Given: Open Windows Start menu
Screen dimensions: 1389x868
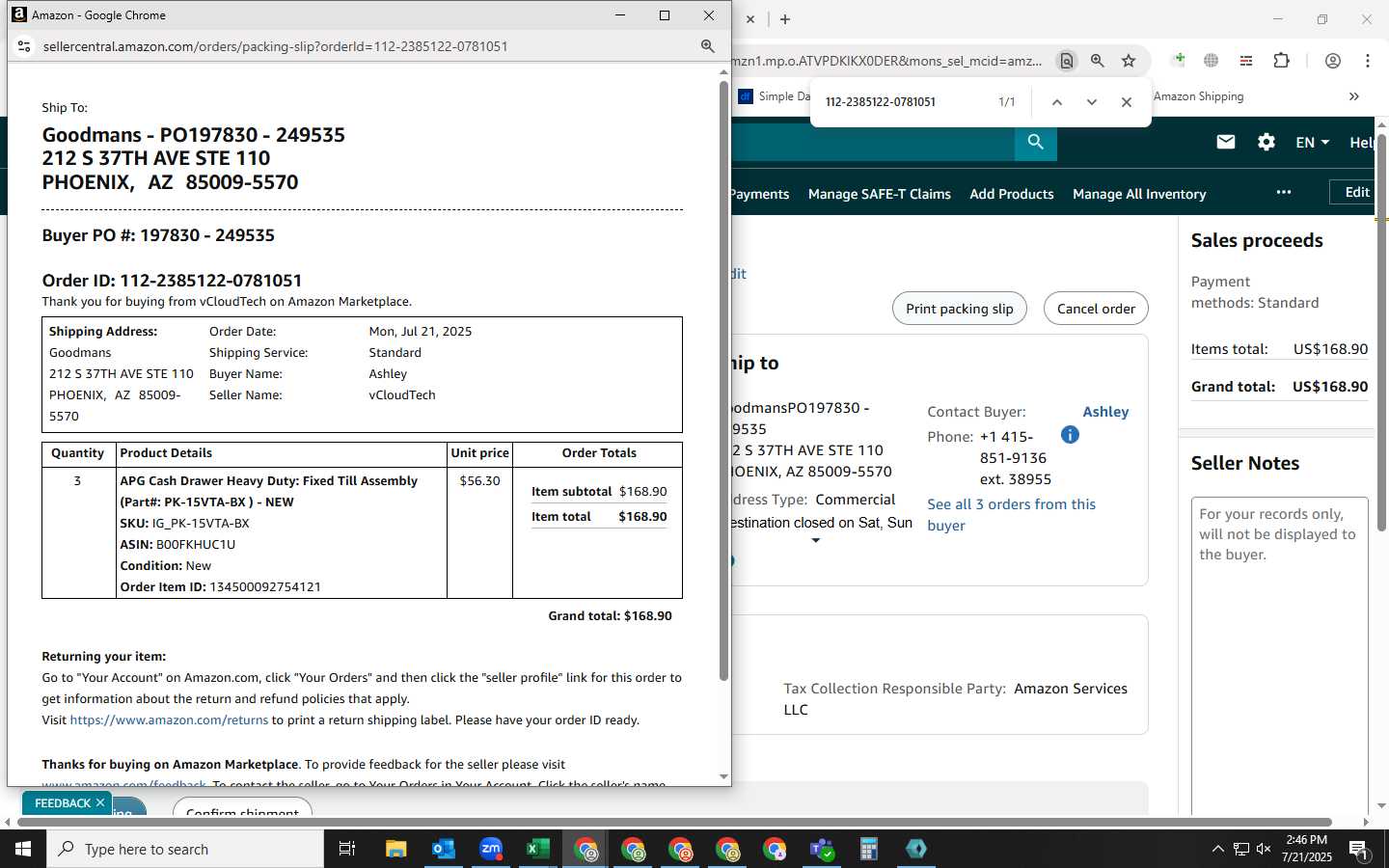Looking at the screenshot, I should 23,849.
